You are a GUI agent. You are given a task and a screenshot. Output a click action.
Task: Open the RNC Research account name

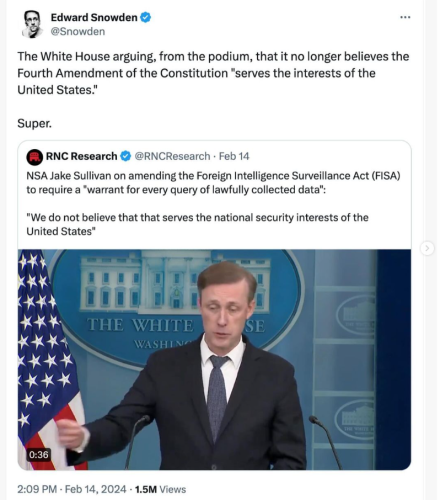point(82,156)
